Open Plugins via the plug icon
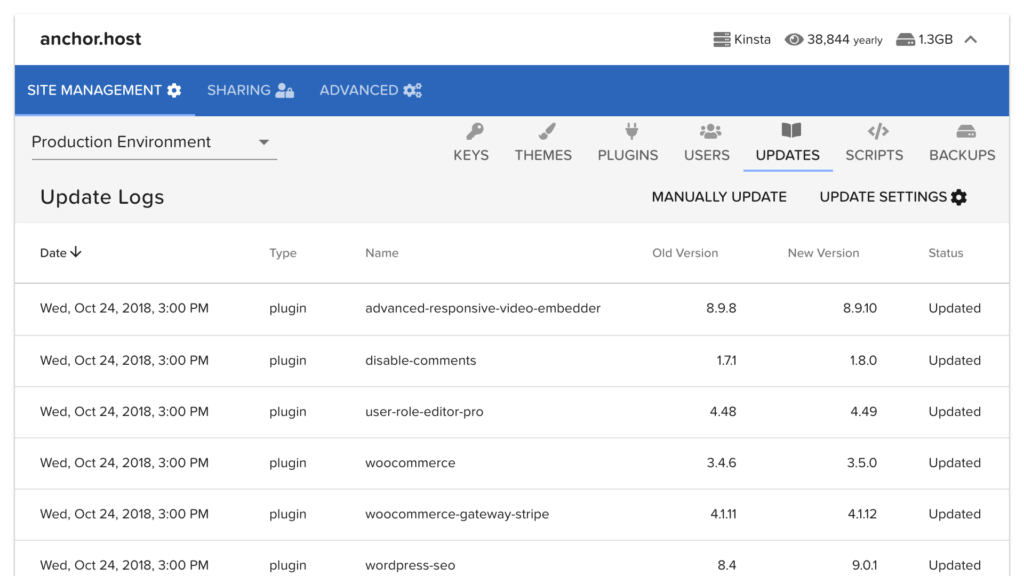 (631, 131)
